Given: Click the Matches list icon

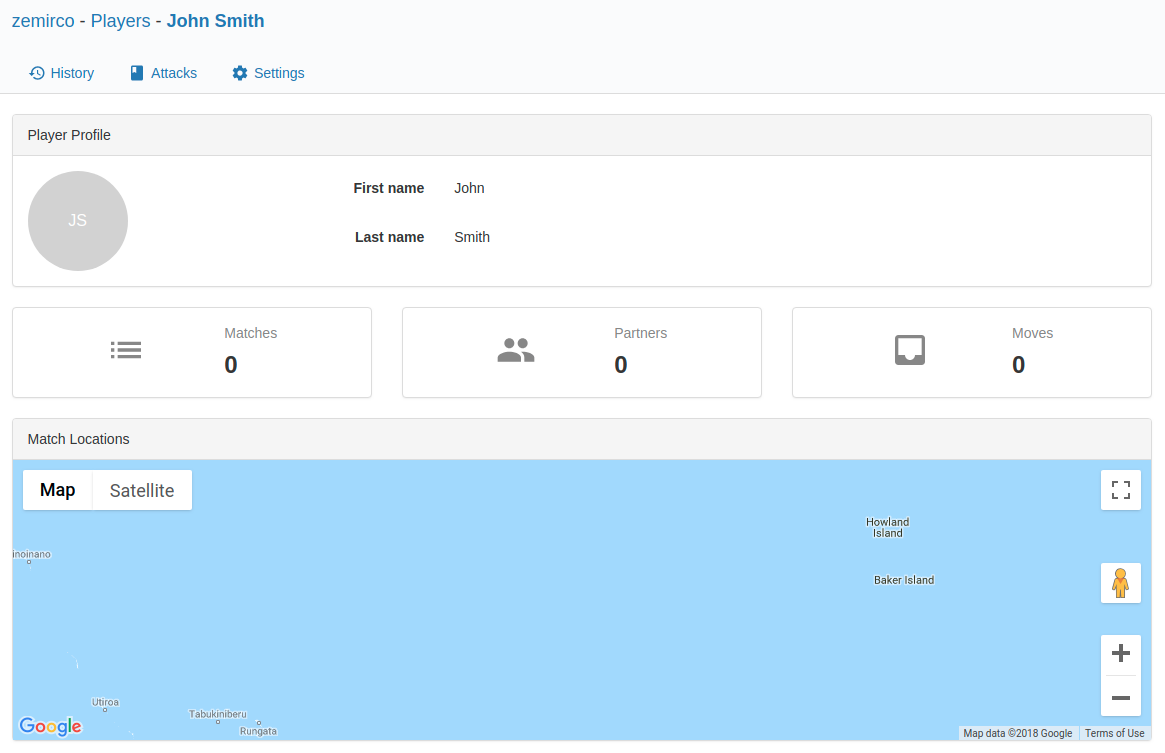Looking at the screenshot, I should tap(126, 350).
